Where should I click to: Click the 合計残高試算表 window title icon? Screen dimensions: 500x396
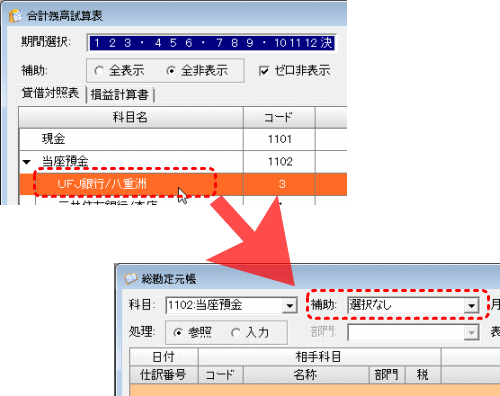tap(15, 16)
